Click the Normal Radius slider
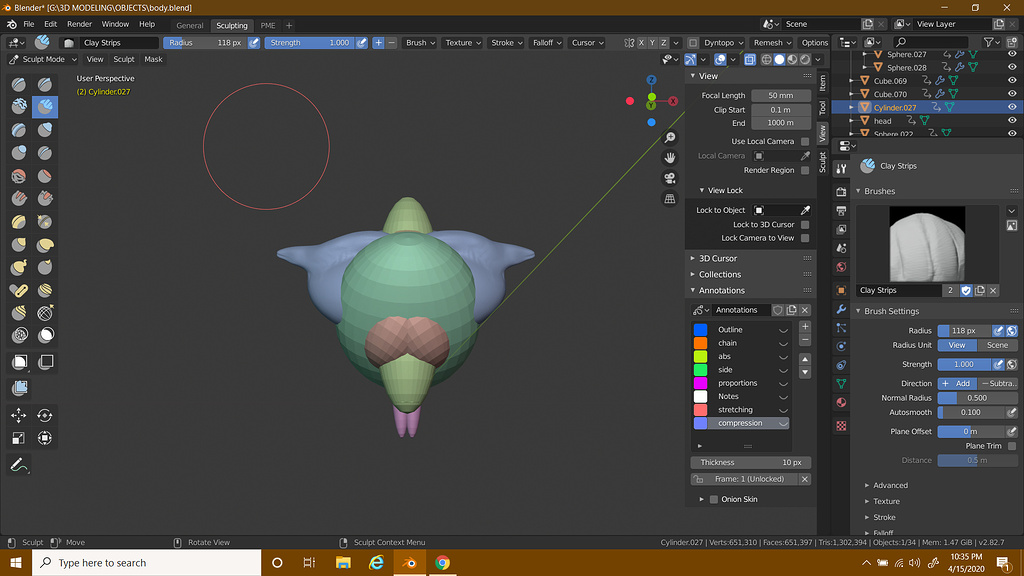1024x576 pixels. [x=977, y=398]
